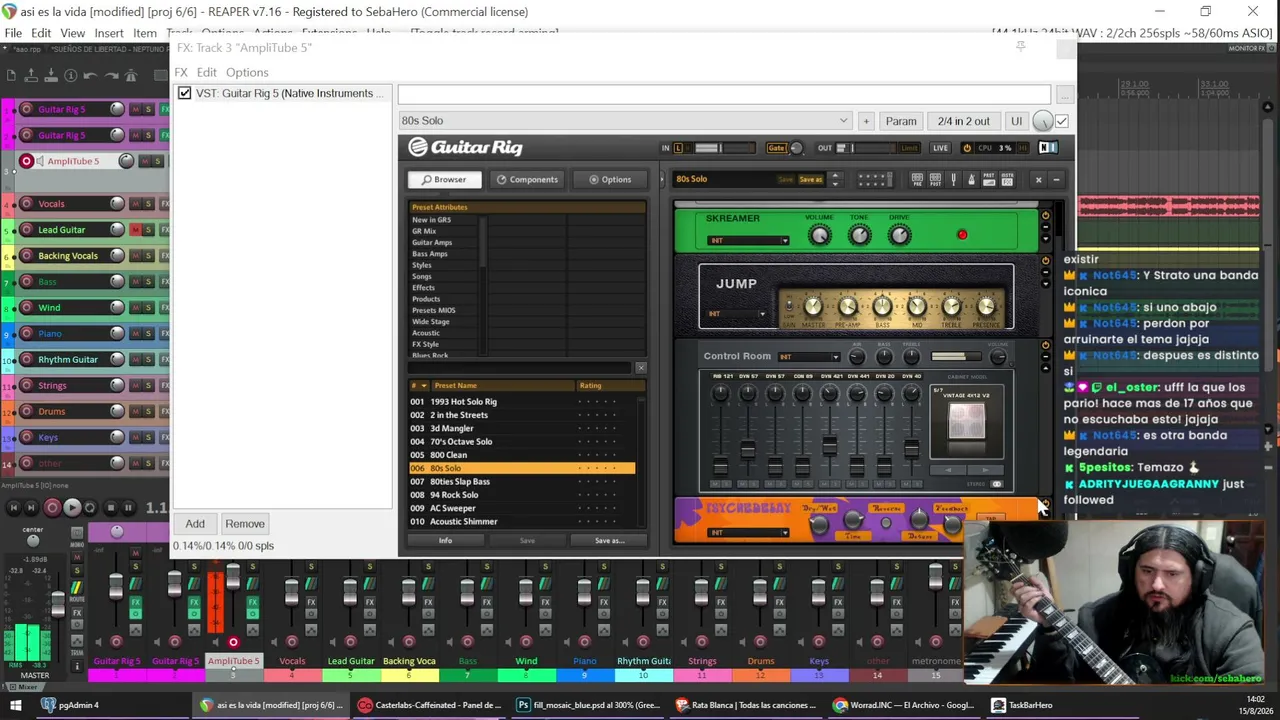Image resolution: width=1280 pixels, height=720 pixels.
Task: Open the FX chain for Vocals track
Action: [164, 204]
